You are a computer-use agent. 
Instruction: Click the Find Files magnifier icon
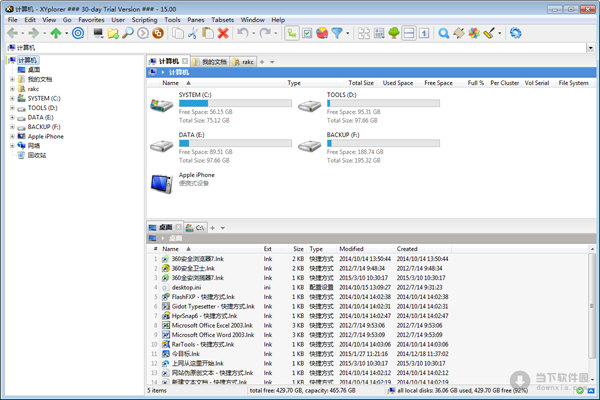[x=128, y=33]
